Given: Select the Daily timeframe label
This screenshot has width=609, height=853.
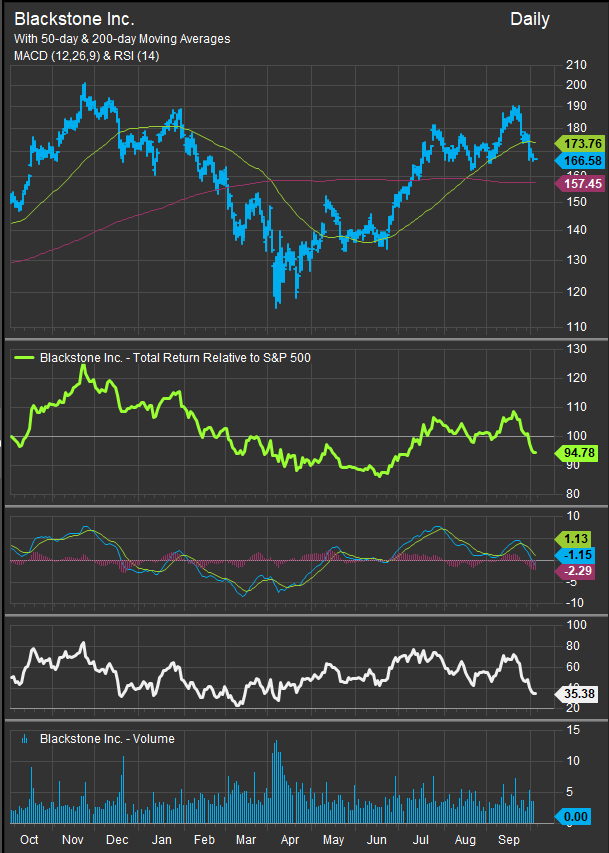Looking at the screenshot, I should 529,19.
